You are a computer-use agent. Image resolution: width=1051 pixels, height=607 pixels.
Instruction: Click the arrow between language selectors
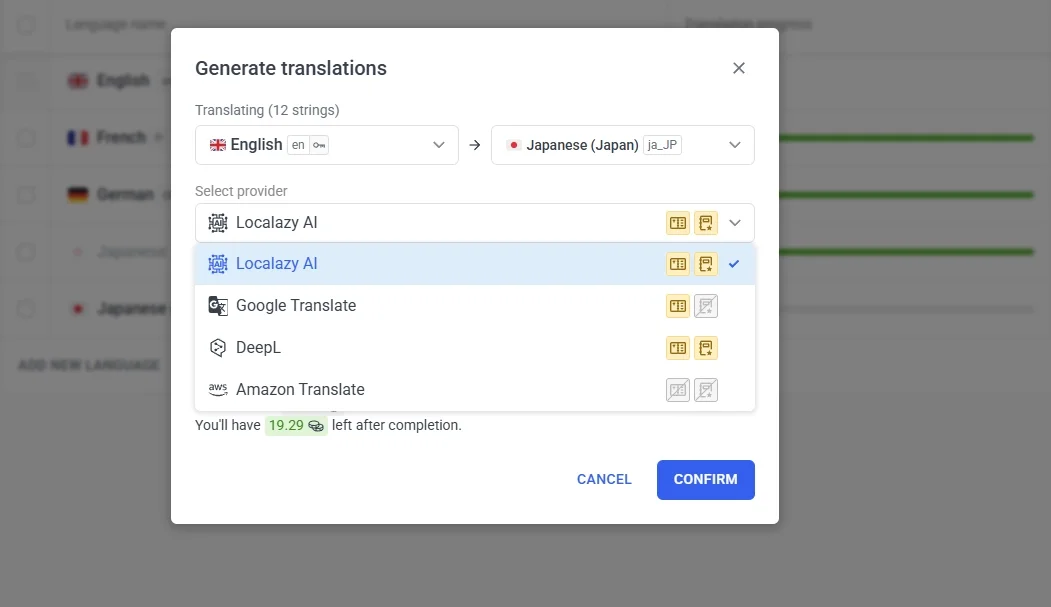(x=475, y=145)
